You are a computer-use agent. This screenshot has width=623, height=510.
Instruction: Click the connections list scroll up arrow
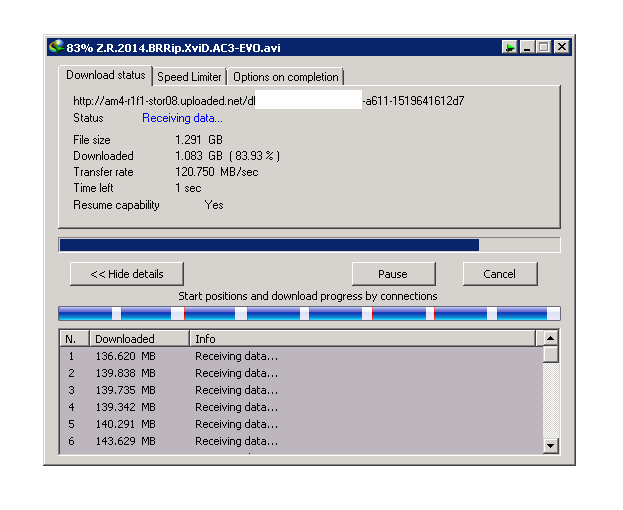pyautogui.click(x=551, y=338)
